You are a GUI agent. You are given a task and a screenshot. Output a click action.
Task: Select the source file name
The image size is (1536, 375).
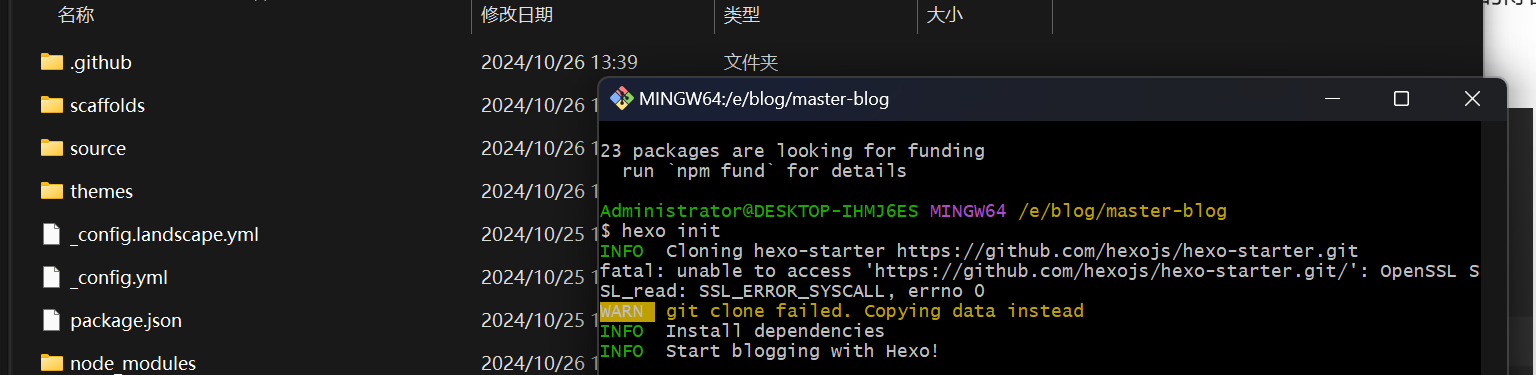98,148
